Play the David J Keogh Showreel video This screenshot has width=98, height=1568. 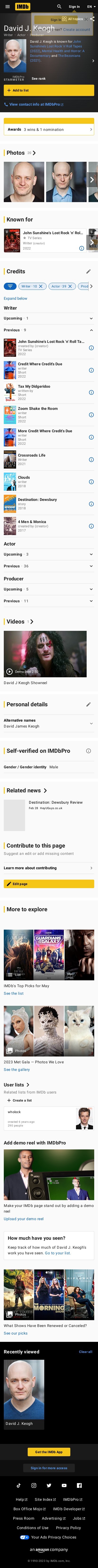(x=45, y=654)
